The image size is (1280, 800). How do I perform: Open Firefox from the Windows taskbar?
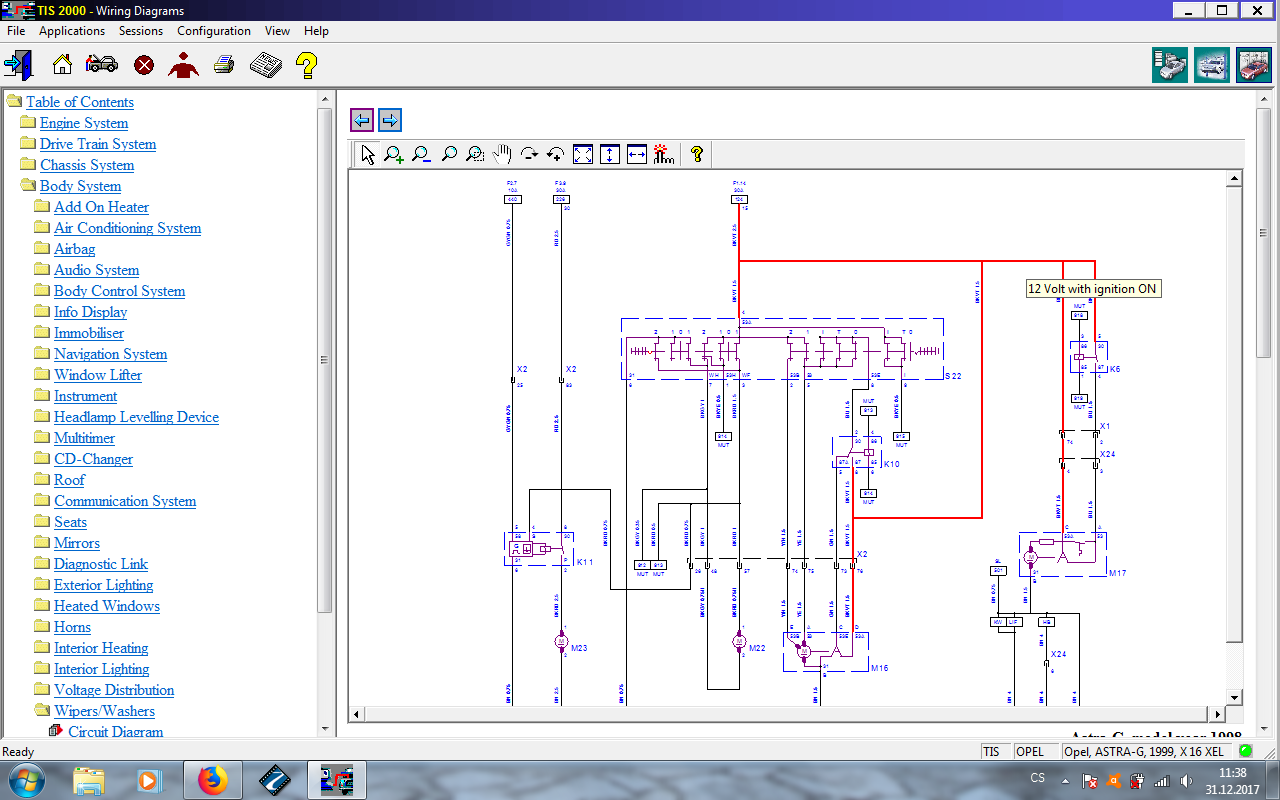(x=212, y=779)
